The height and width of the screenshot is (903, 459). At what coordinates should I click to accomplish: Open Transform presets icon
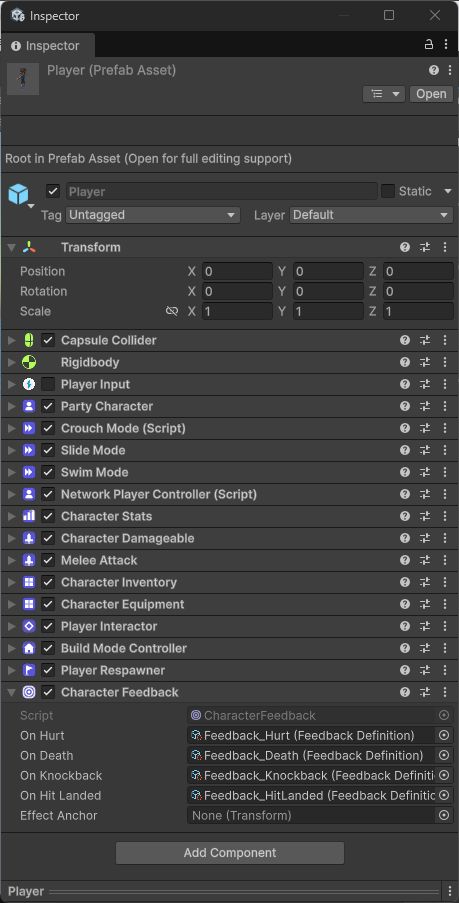[x=425, y=247]
